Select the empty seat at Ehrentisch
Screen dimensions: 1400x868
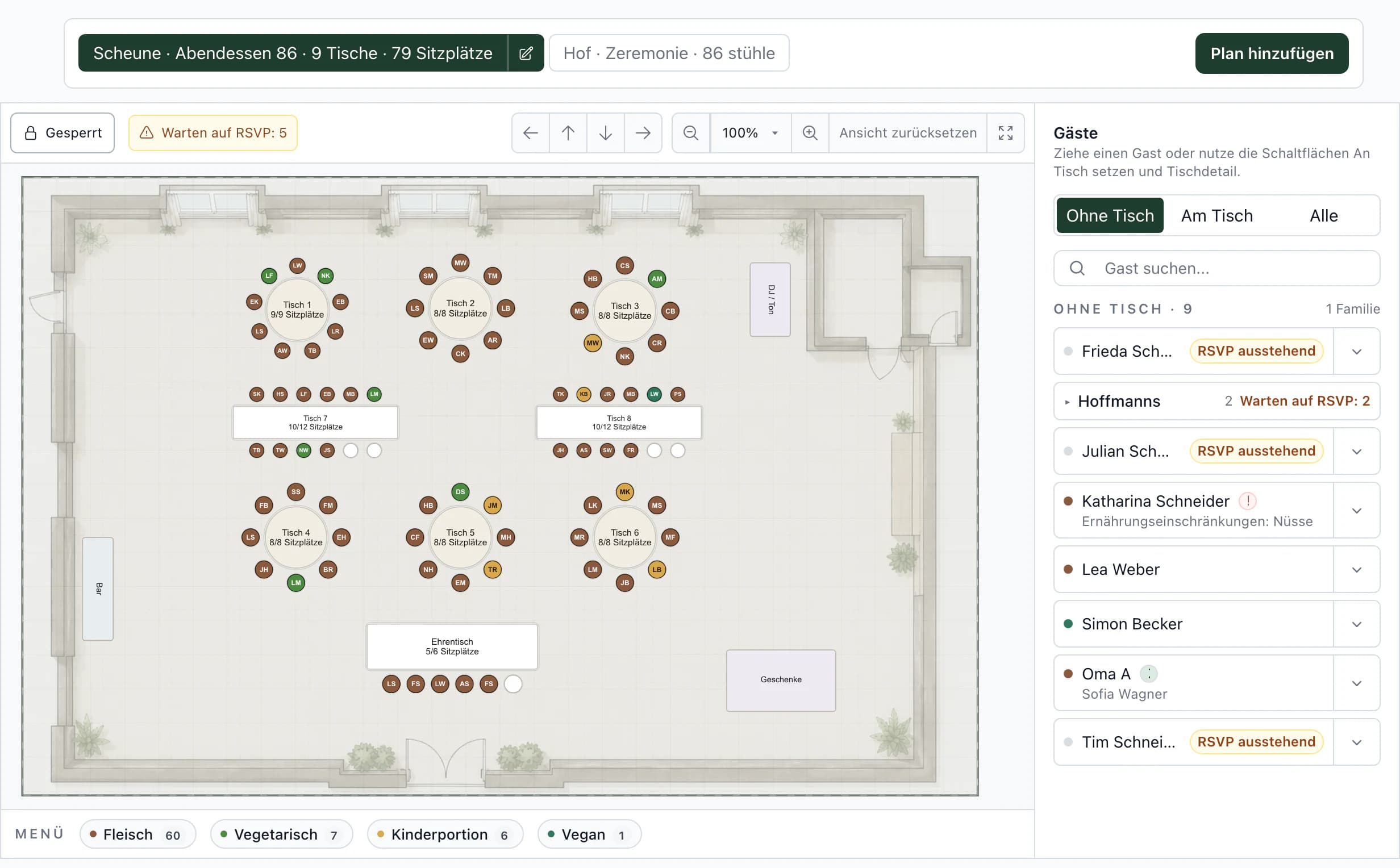coord(513,684)
